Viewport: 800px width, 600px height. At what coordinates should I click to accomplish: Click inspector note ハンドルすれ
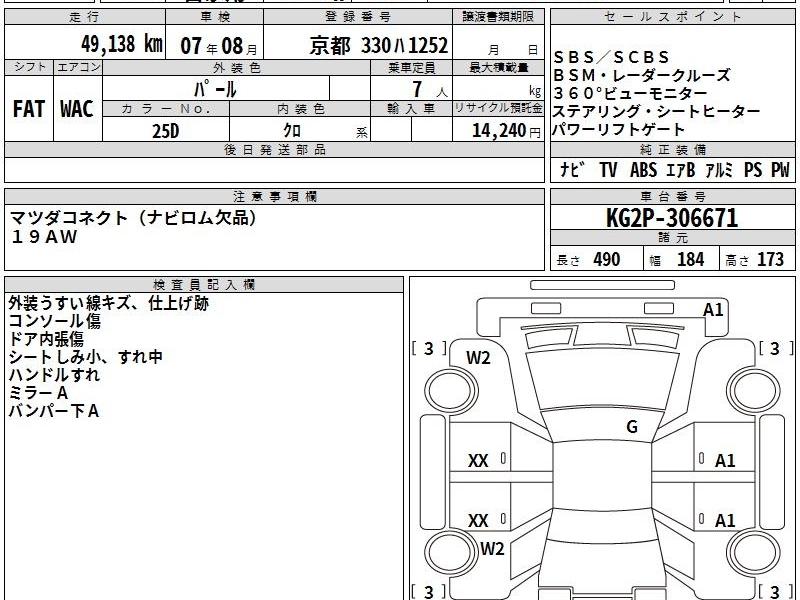click(54, 375)
